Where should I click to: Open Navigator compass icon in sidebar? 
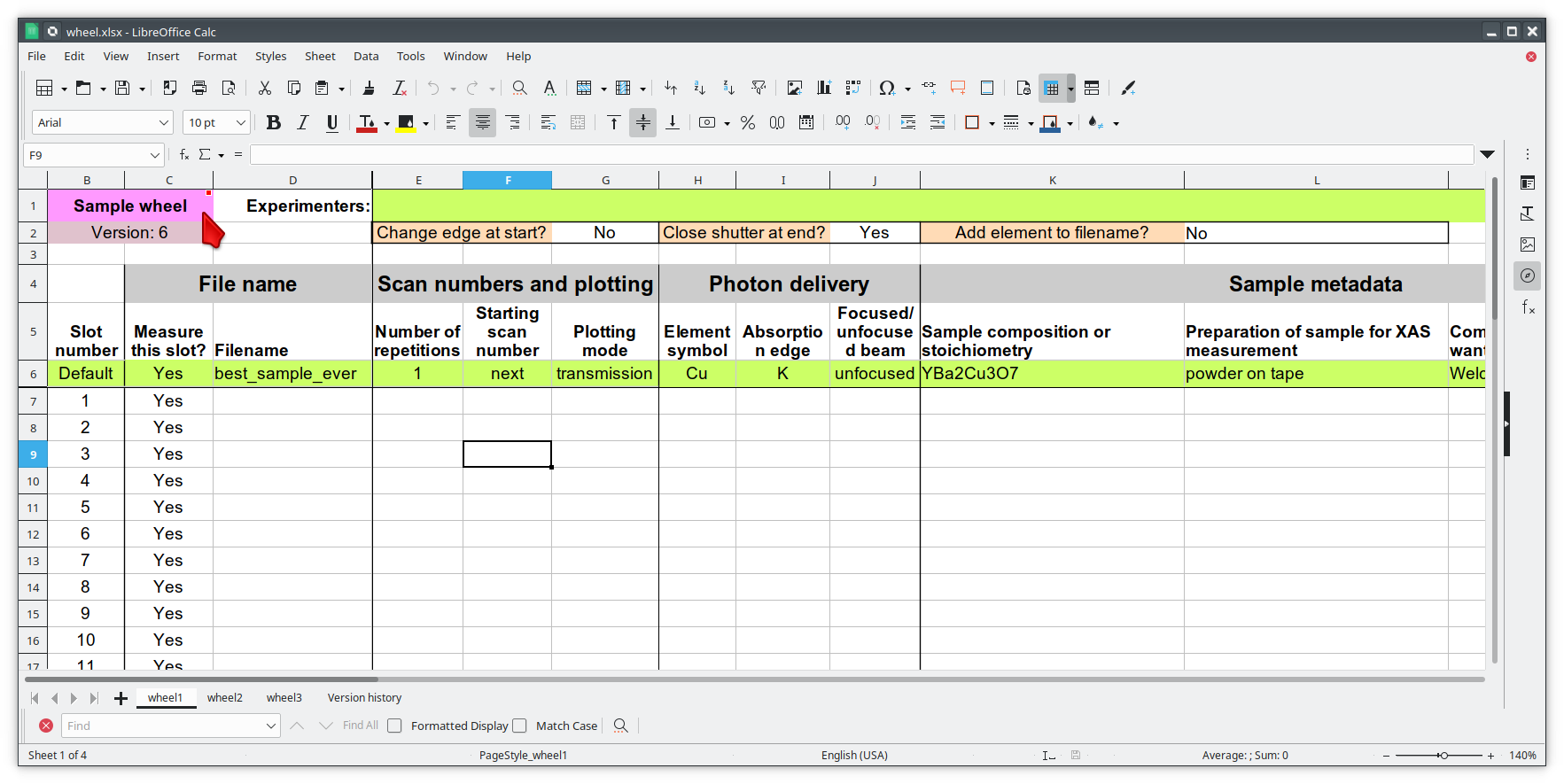[1528, 276]
